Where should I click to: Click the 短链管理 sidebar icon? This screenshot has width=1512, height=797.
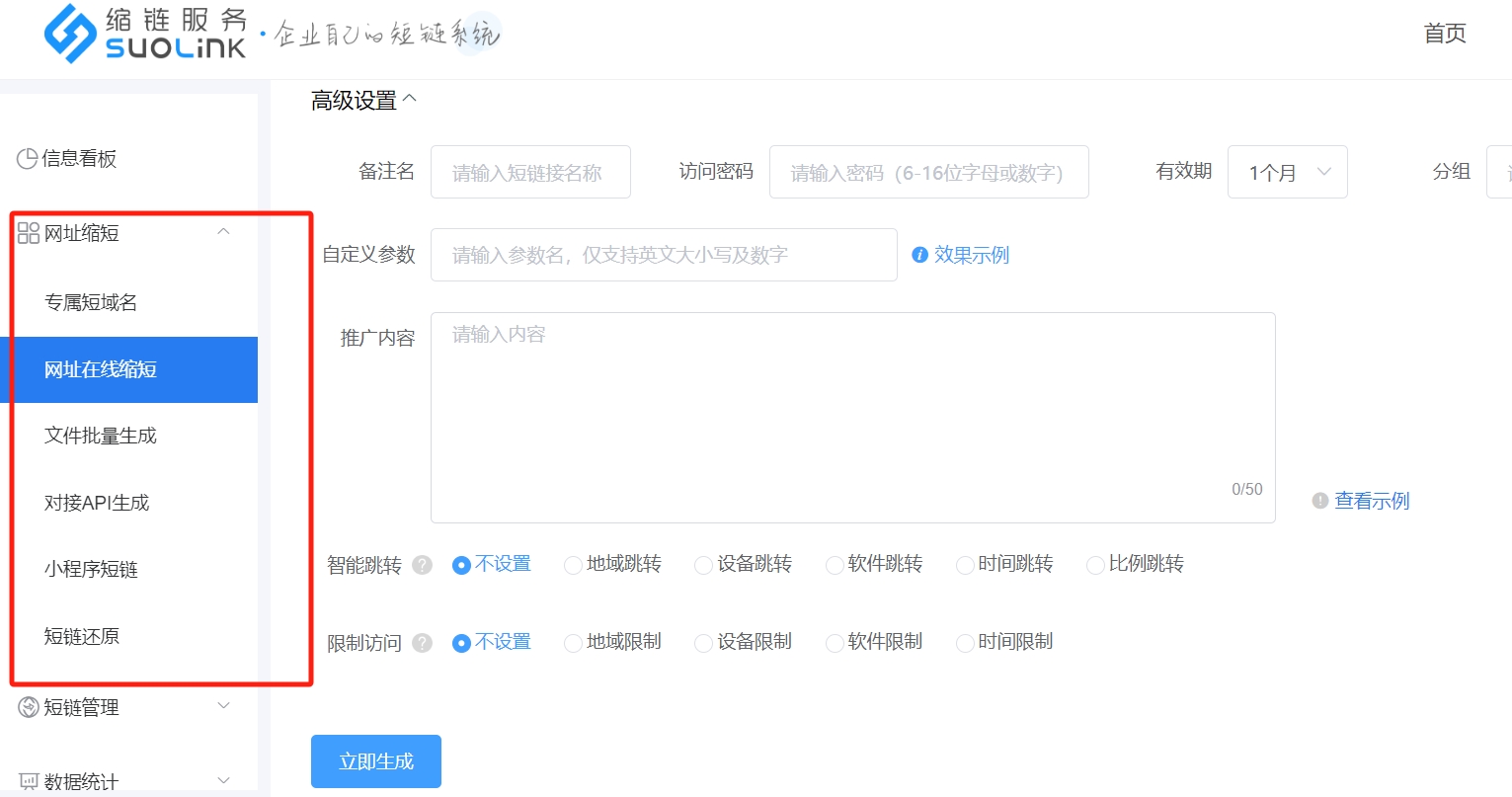(x=29, y=707)
